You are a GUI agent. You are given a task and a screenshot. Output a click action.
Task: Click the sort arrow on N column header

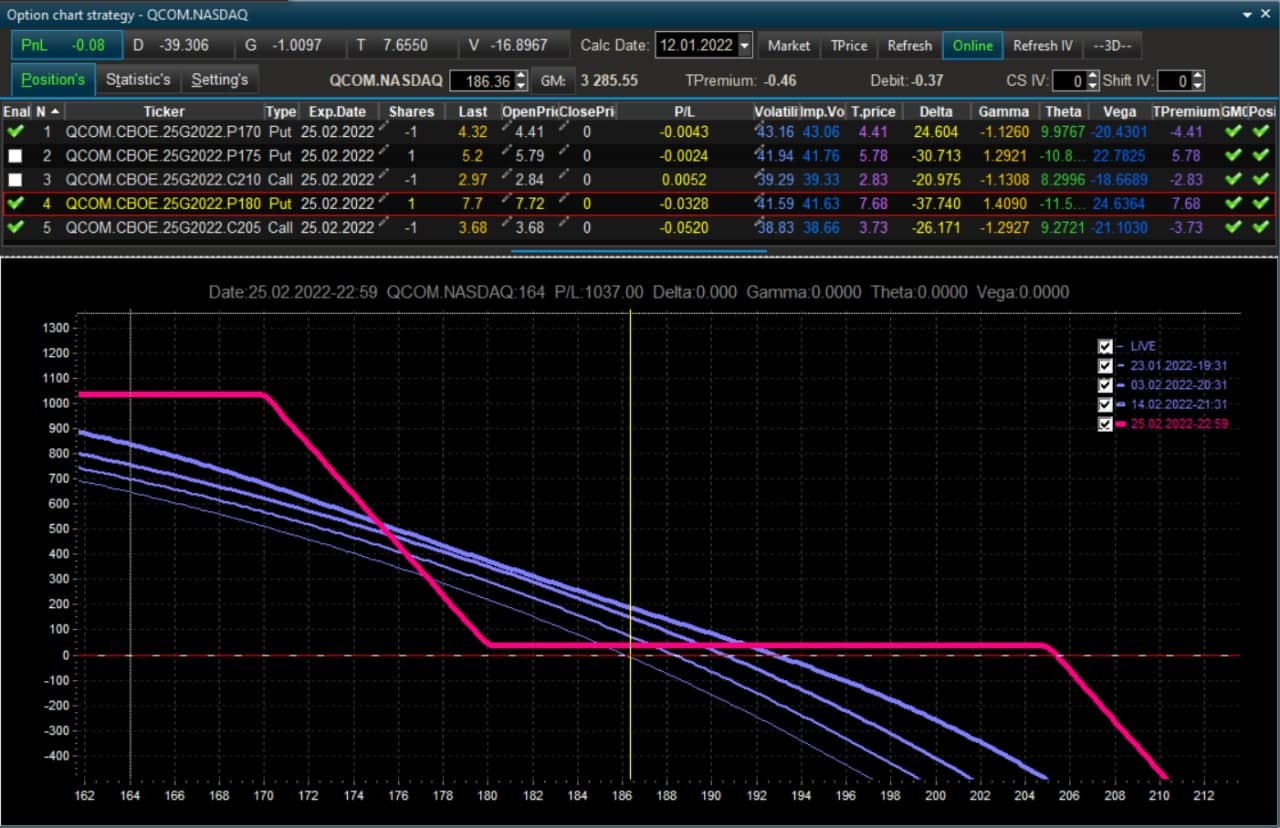coord(55,111)
